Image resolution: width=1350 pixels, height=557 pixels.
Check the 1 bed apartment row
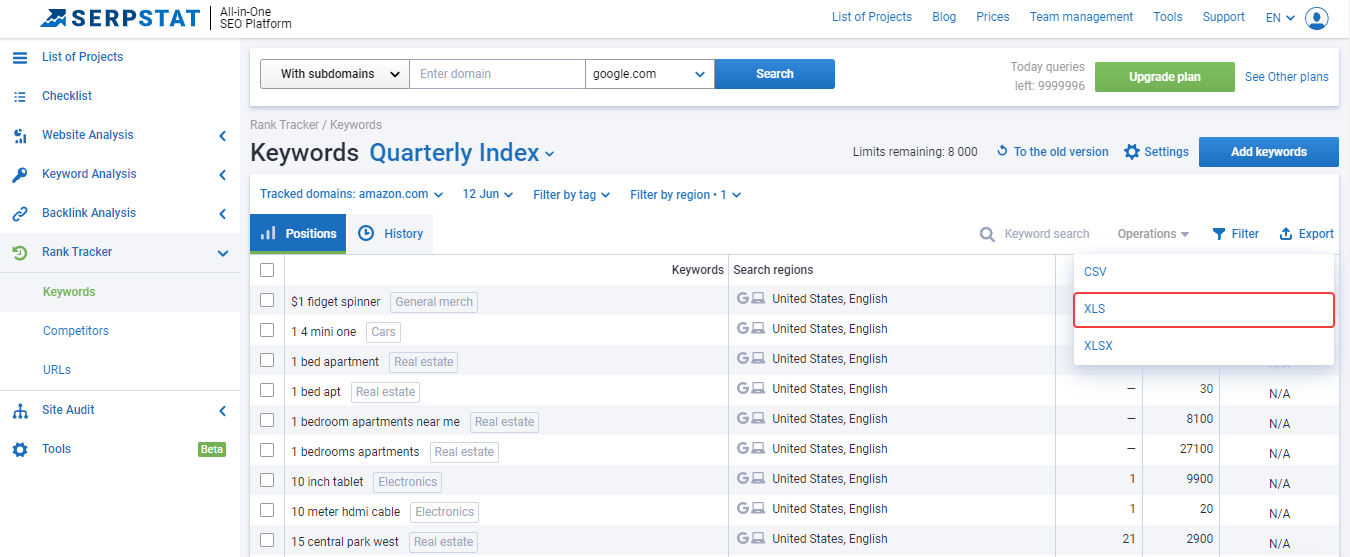(x=267, y=360)
